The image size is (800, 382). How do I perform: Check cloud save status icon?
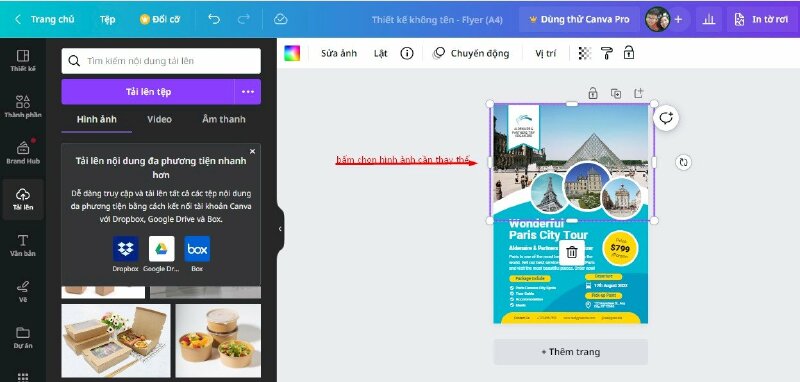click(281, 19)
